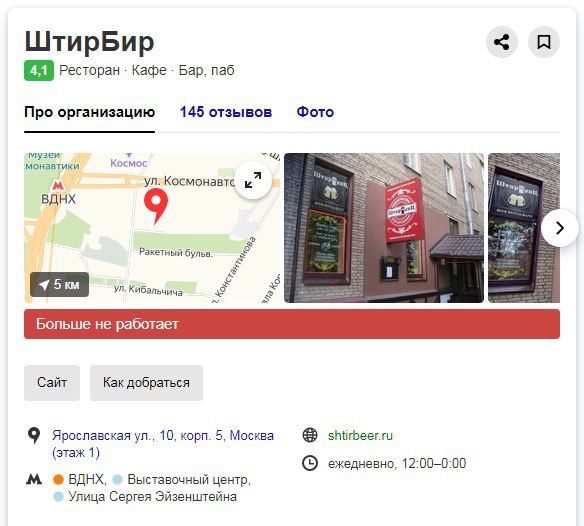Screen dimensions: 584x526
Task: Click the Сайт button
Action: 52,383
